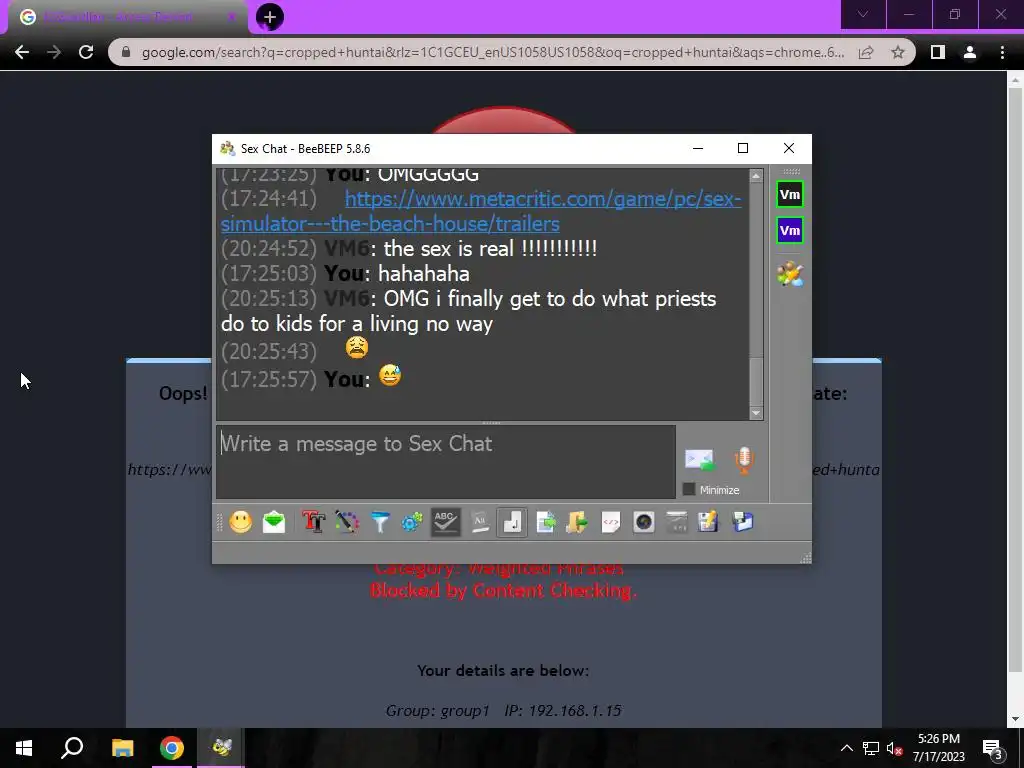Click the muted volume tray icon
Viewport: 1024px width, 768px height.
894,748
